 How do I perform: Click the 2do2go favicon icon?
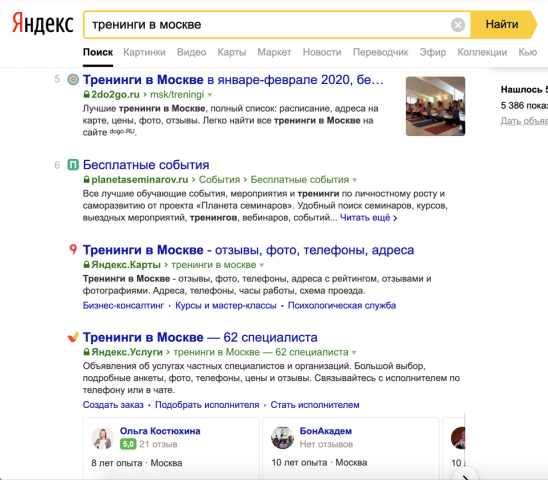73,80
